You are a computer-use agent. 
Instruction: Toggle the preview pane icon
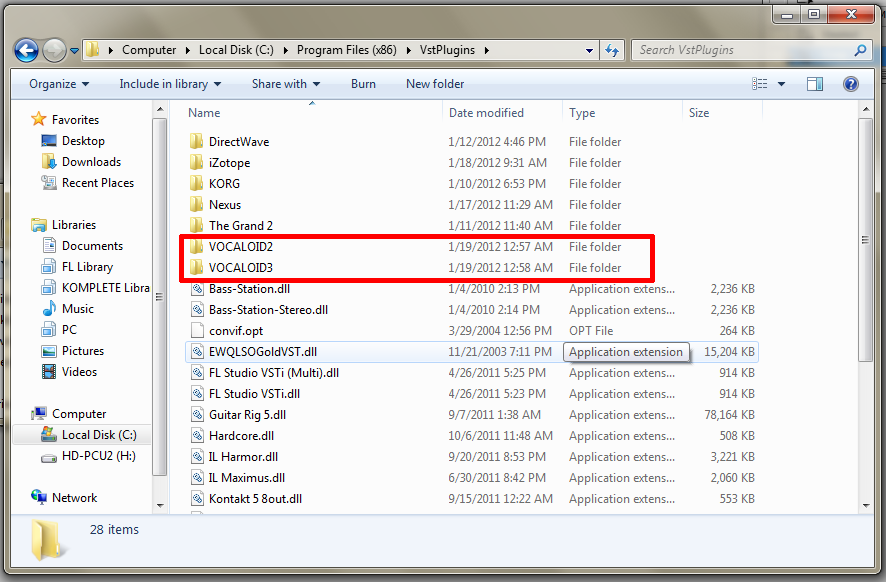(x=814, y=84)
